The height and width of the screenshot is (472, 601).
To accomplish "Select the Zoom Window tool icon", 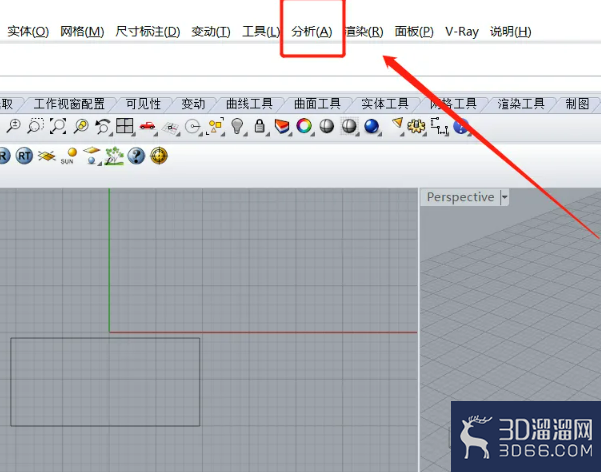I will [35, 126].
